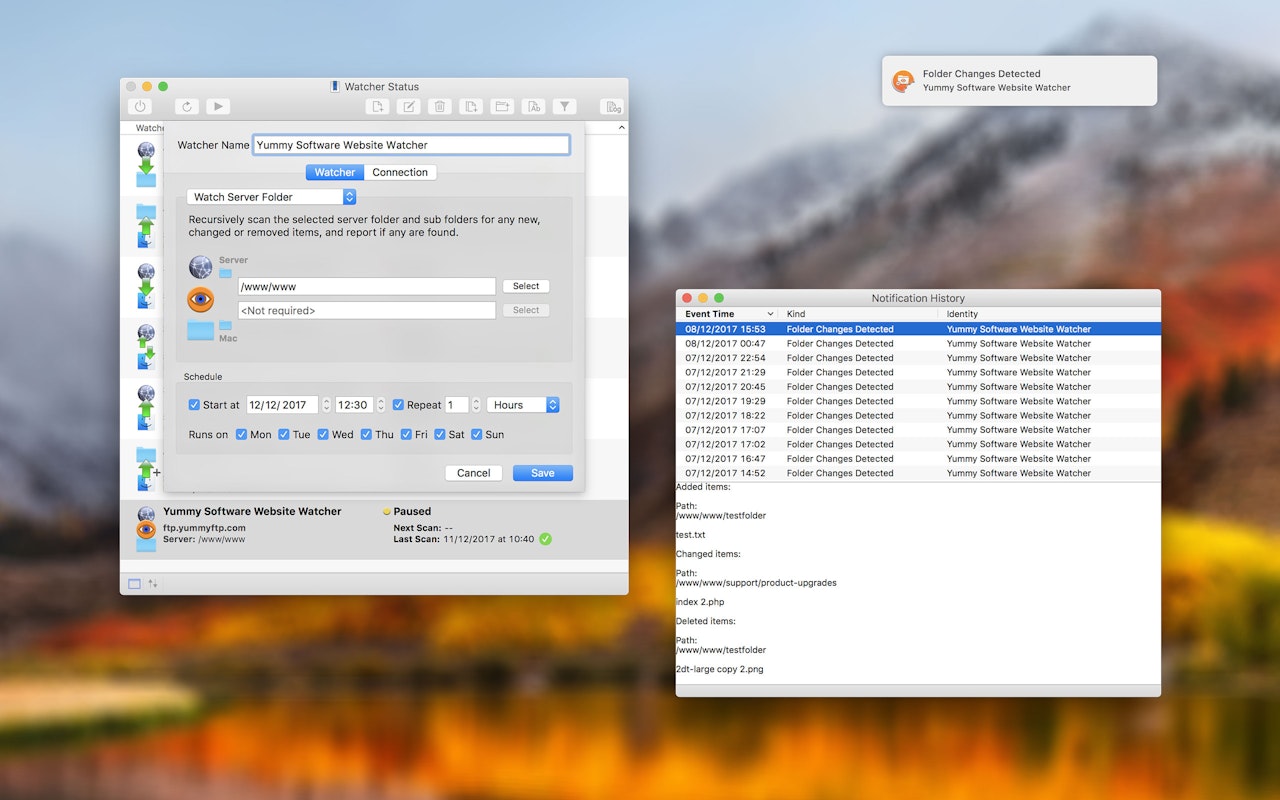Click the Mac folder icon in the sheet
Viewport: 1280px width, 800px height.
coord(201,330)
